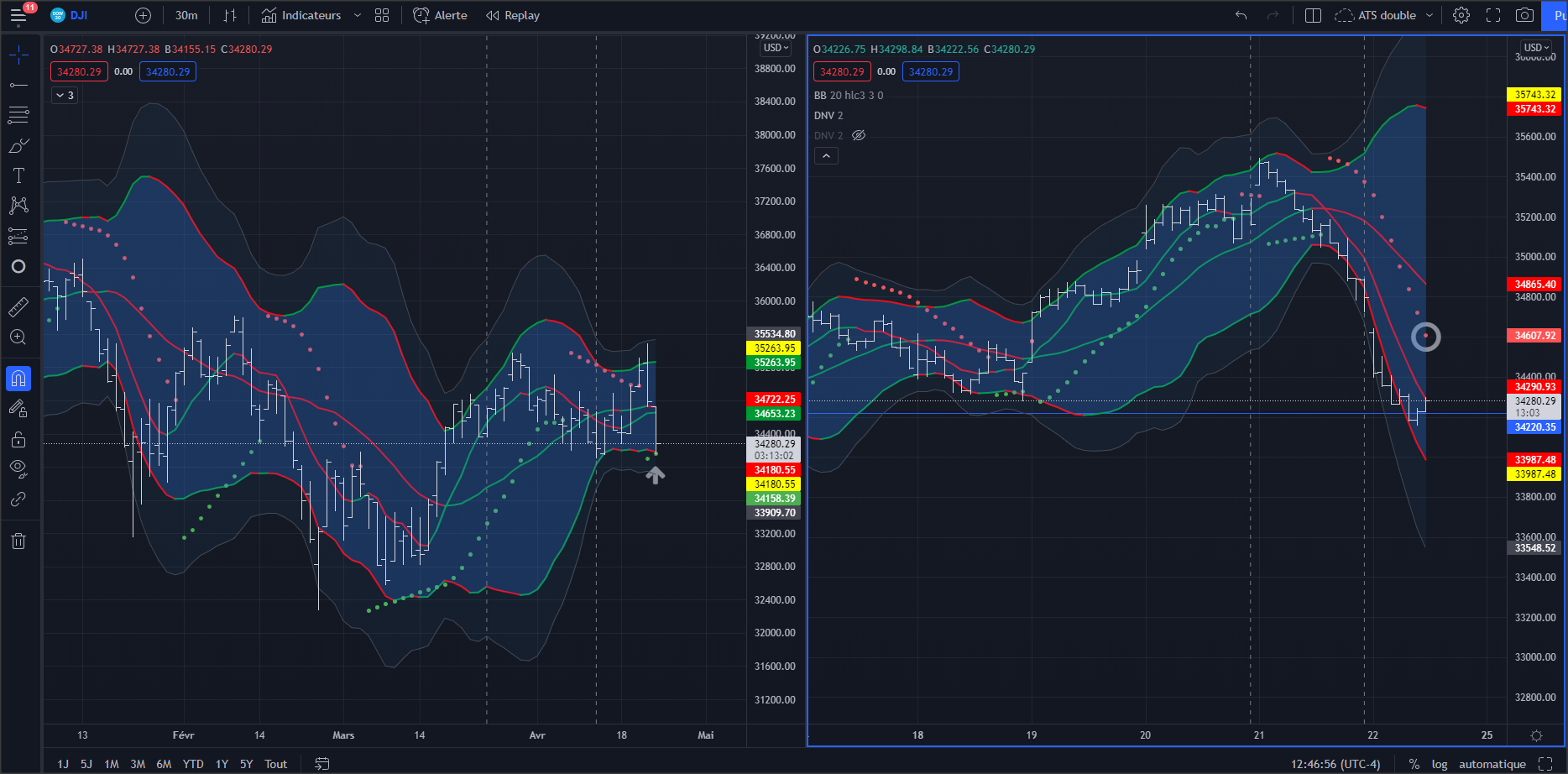Select the text annotation tool
The height and width of the screenshot is (774, 1568).
18,175
